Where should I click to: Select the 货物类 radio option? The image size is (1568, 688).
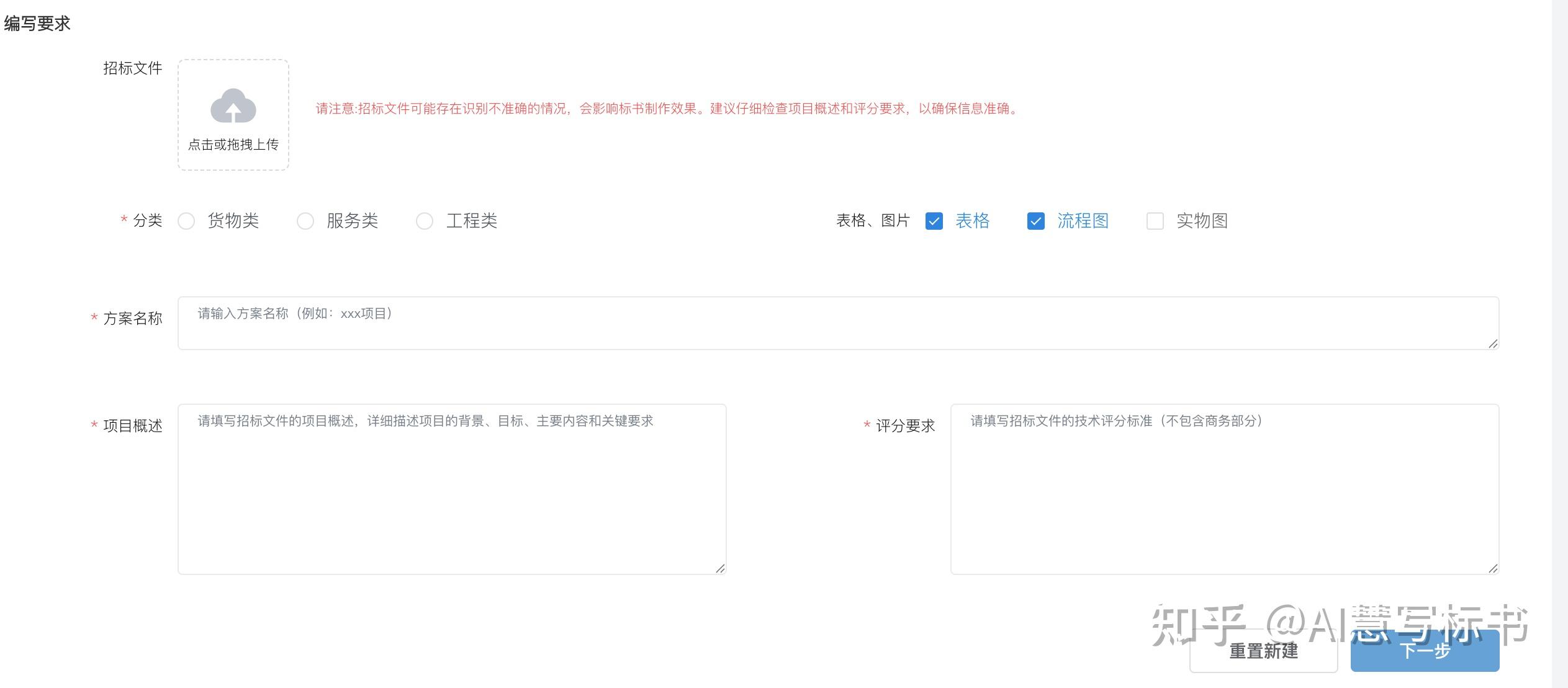pos(186,221)
